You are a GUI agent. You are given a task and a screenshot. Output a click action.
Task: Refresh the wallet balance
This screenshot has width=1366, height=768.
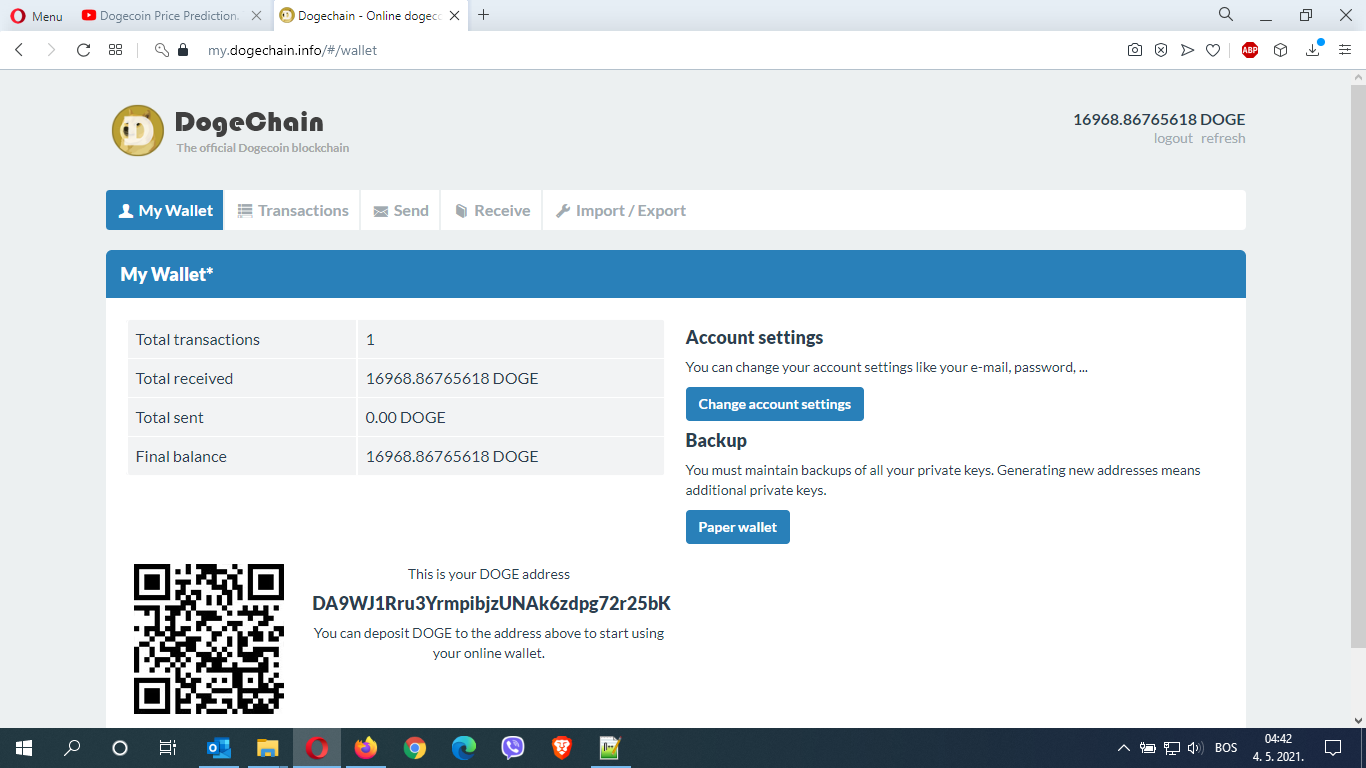click(1223, 139)
